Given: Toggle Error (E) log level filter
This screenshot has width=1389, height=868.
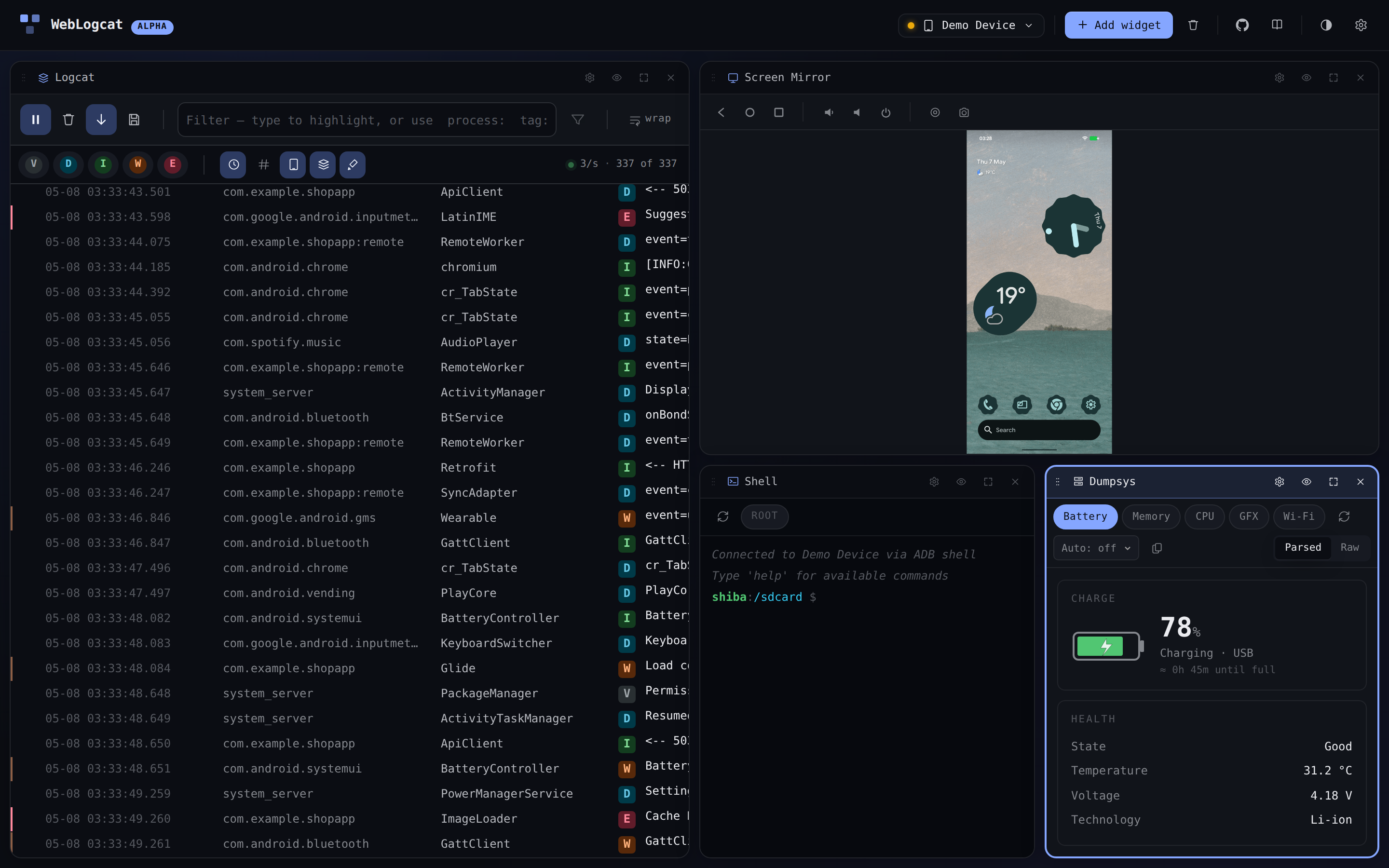Looking at the screenshot, I should click(x=172, y=164).
